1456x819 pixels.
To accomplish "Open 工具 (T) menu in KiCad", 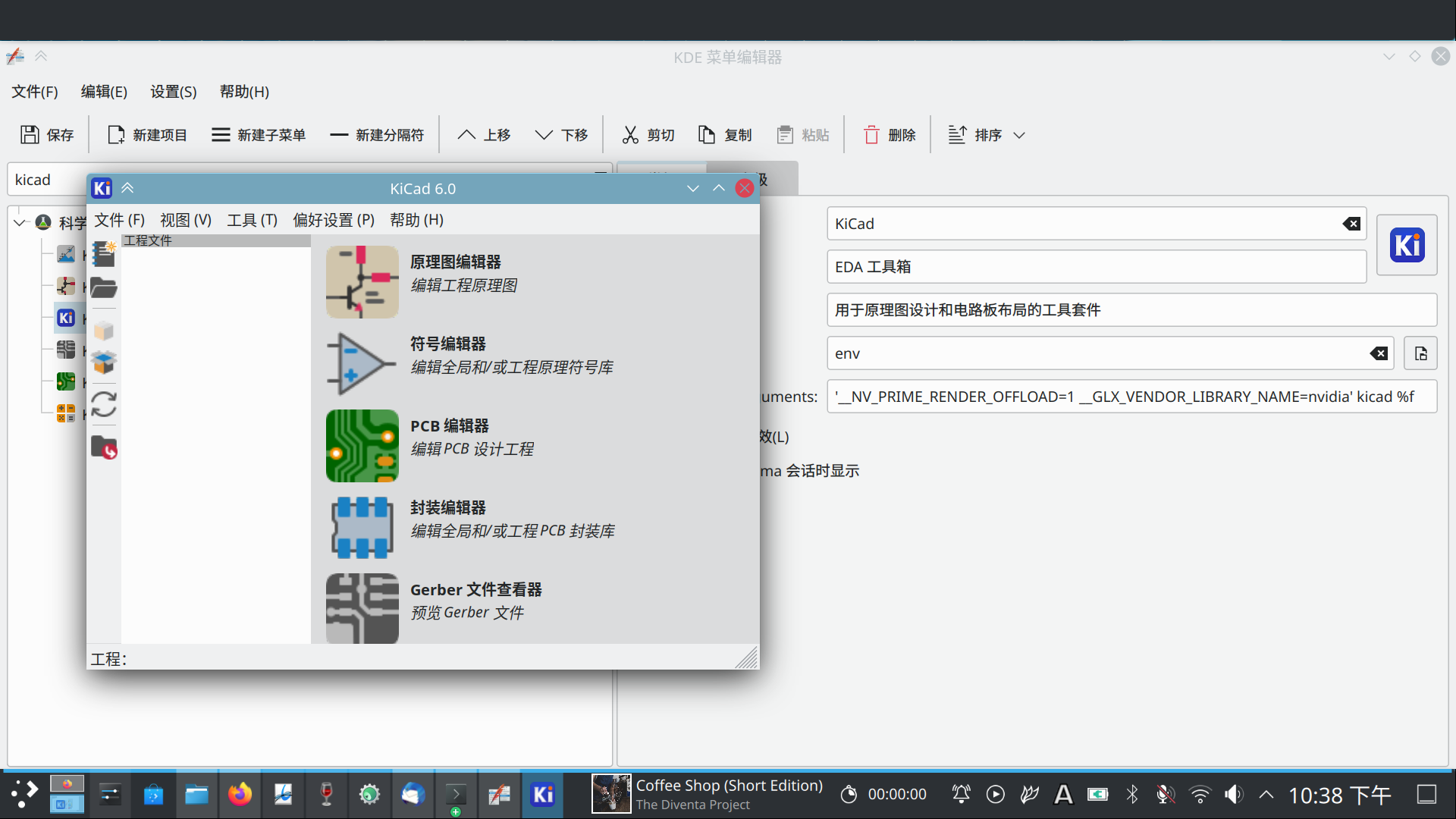I will point(253,220).
